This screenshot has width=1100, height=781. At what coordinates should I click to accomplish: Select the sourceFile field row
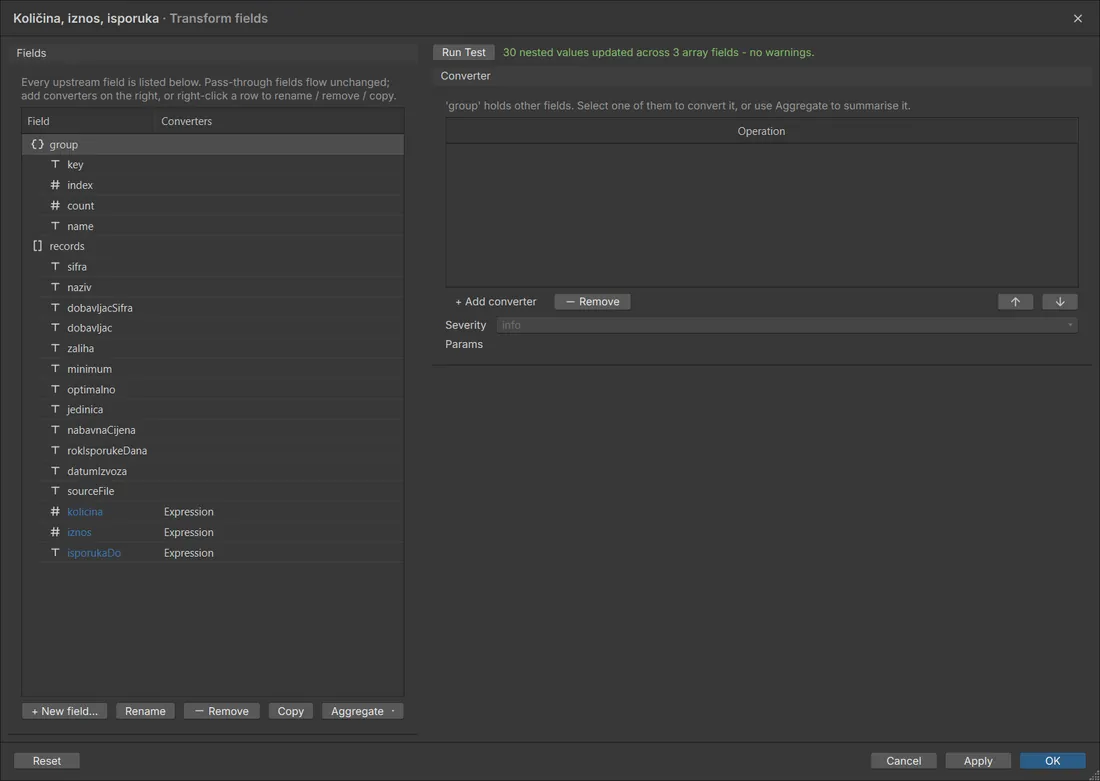point(213,491)
